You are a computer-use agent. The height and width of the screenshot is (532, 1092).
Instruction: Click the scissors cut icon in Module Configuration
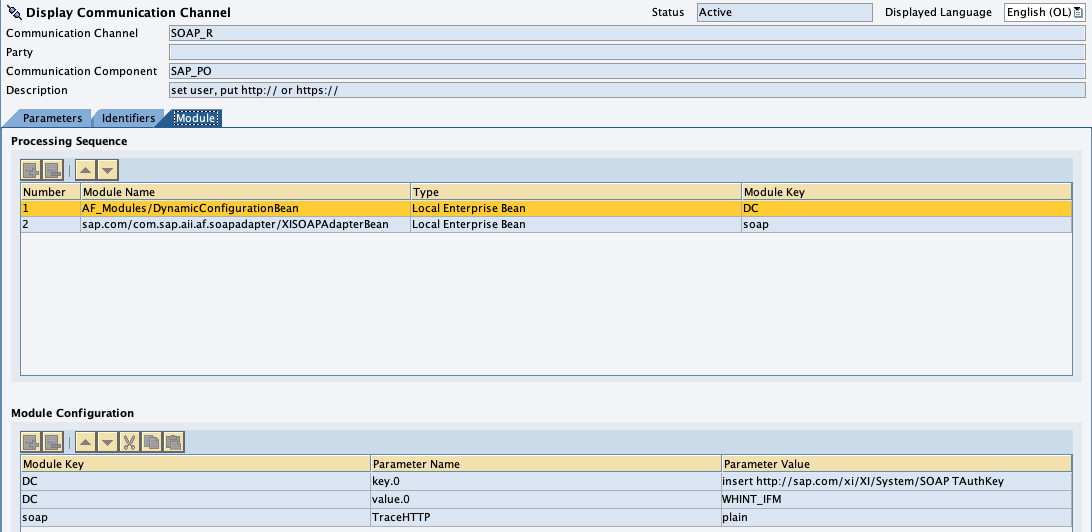point(130,442)
